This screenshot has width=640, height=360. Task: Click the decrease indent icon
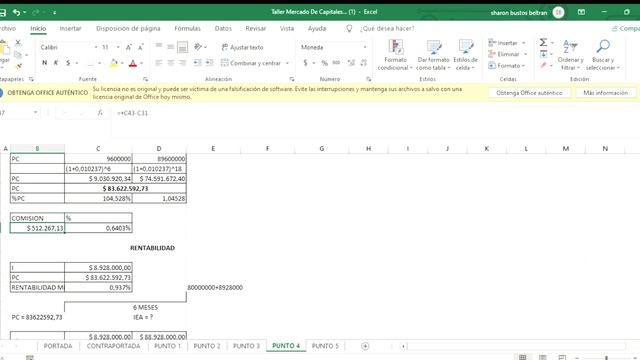tap(198, 63)
